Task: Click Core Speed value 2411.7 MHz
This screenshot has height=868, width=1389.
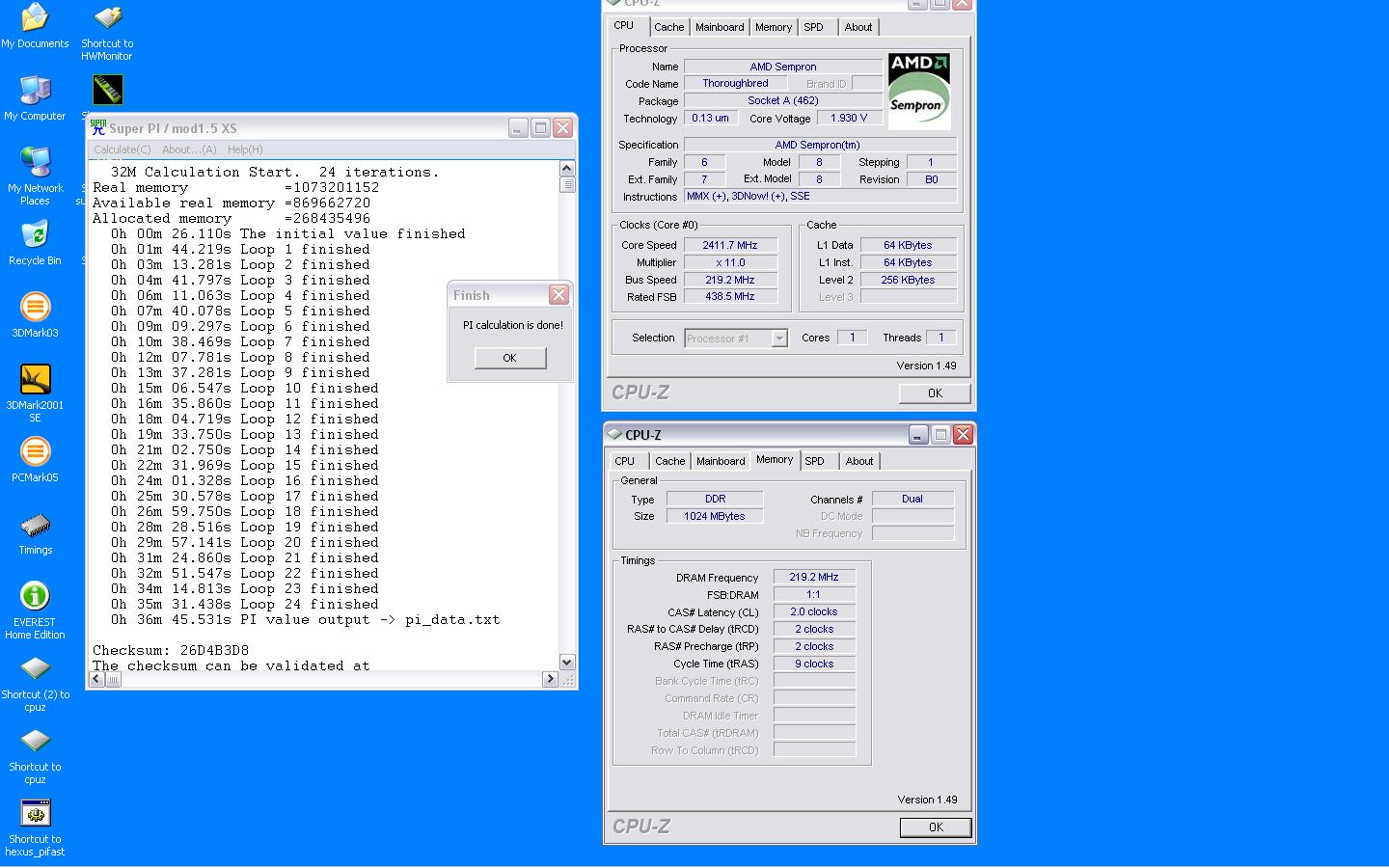Action: click(x=730, y=245)
